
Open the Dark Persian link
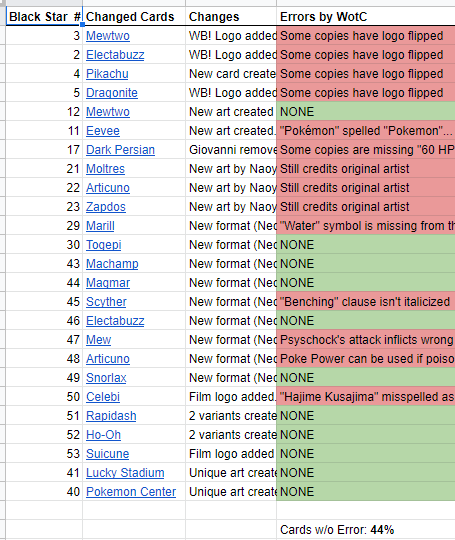click(120, 150)
